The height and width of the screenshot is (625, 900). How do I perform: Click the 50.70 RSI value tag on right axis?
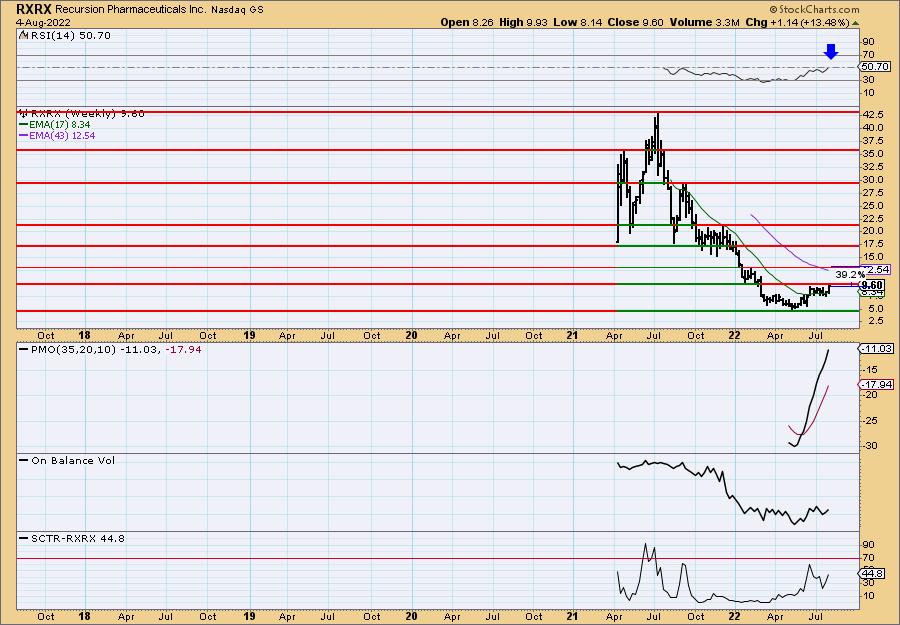click(x=875, y=67)
